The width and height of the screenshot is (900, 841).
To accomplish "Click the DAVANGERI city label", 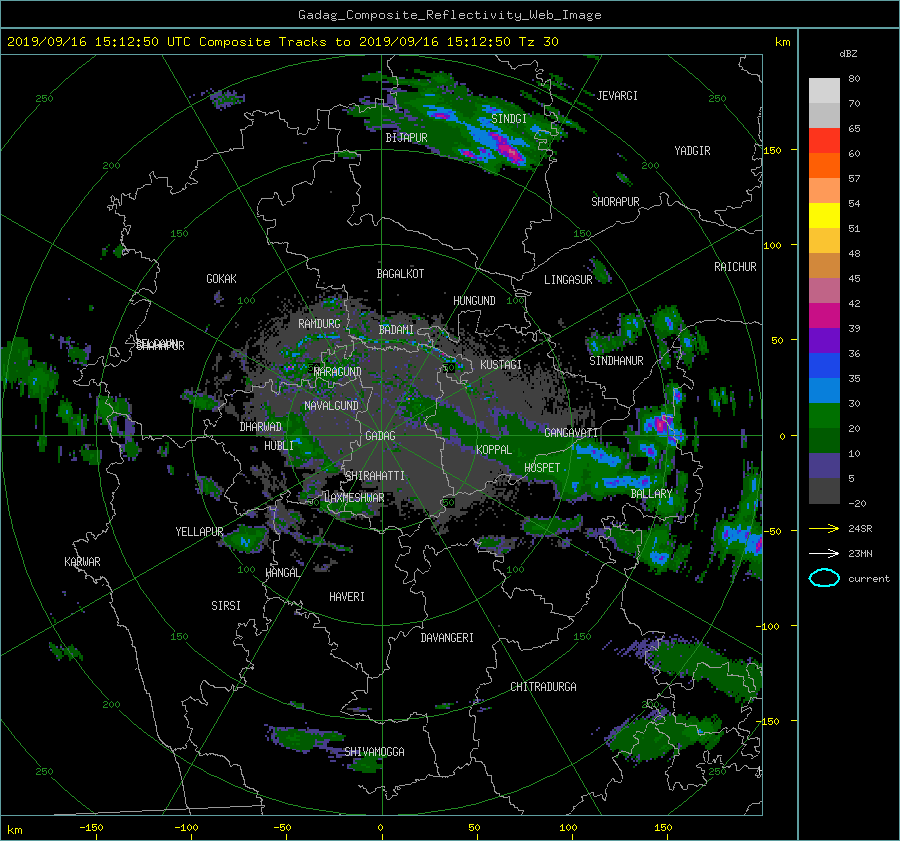I will point(447,638).
